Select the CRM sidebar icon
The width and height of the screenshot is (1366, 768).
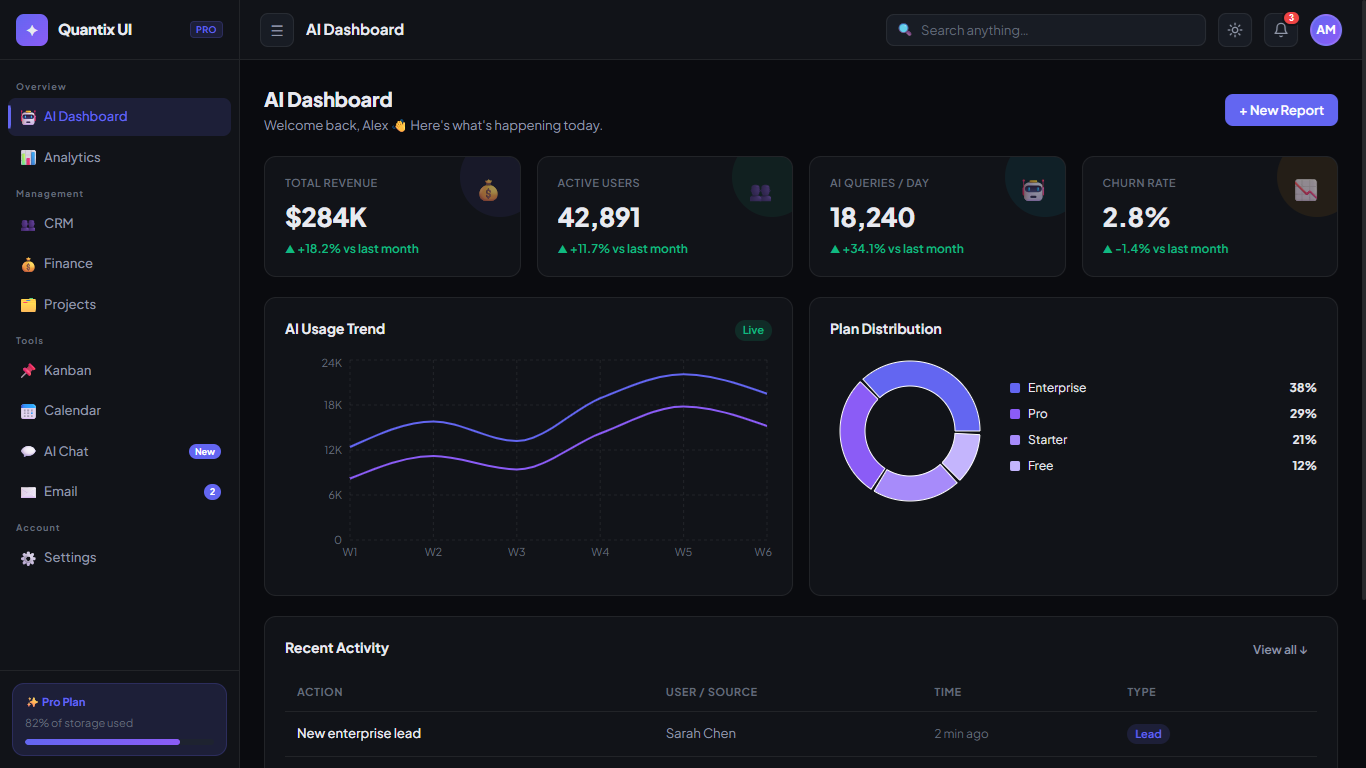(x=29, y=224)
